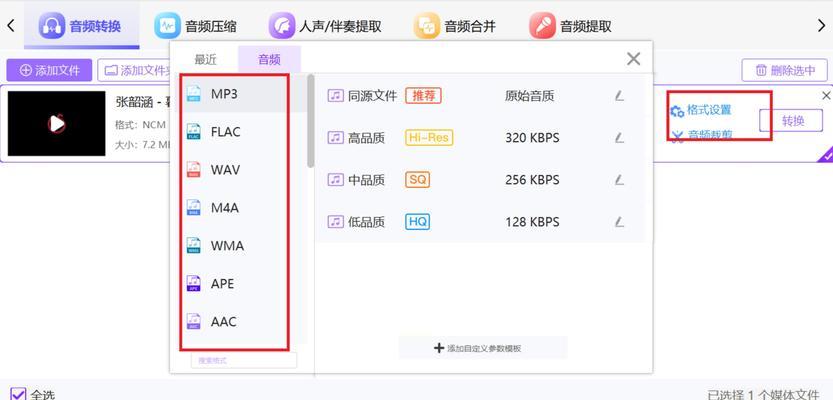Click the 添加文件 add file button
The image size is (833, 400).
click(49, 70)
